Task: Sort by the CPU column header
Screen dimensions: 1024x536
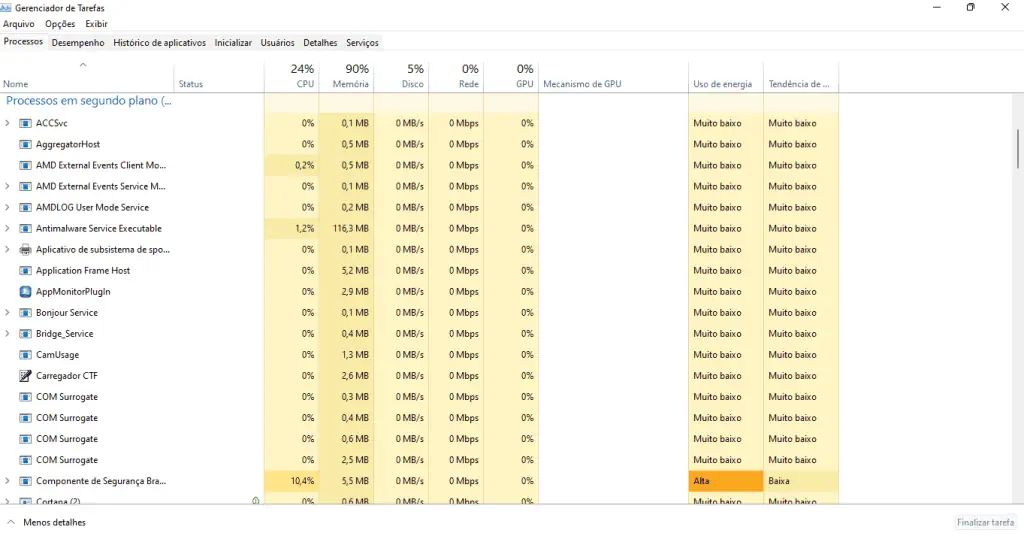Action: pyautogui.click(x=292, y=77)
